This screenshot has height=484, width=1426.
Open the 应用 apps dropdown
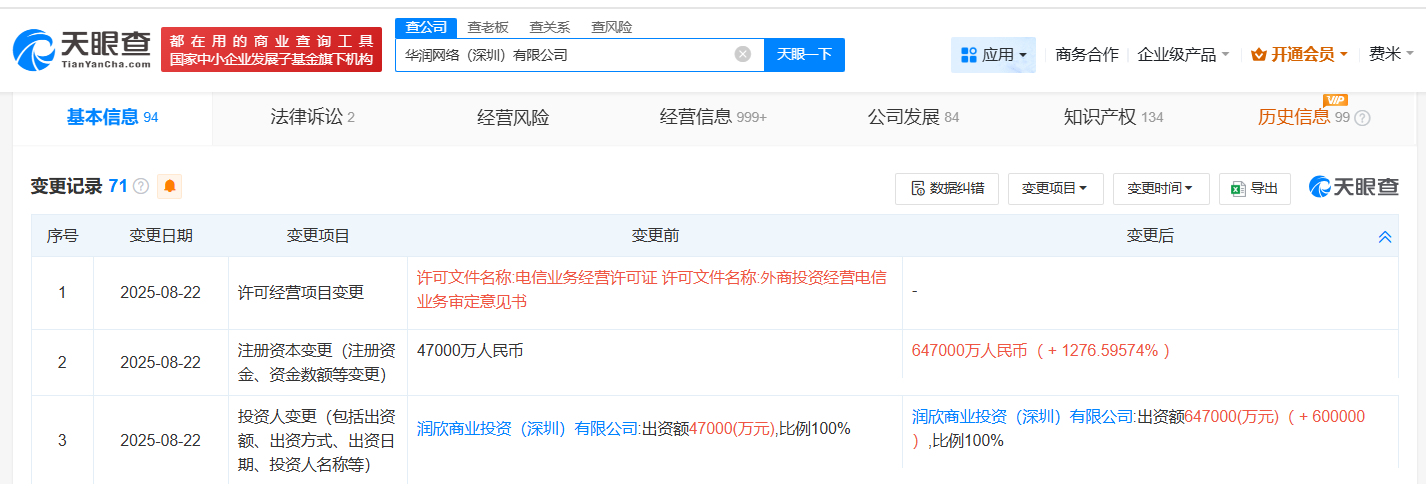tap(993, 55)
